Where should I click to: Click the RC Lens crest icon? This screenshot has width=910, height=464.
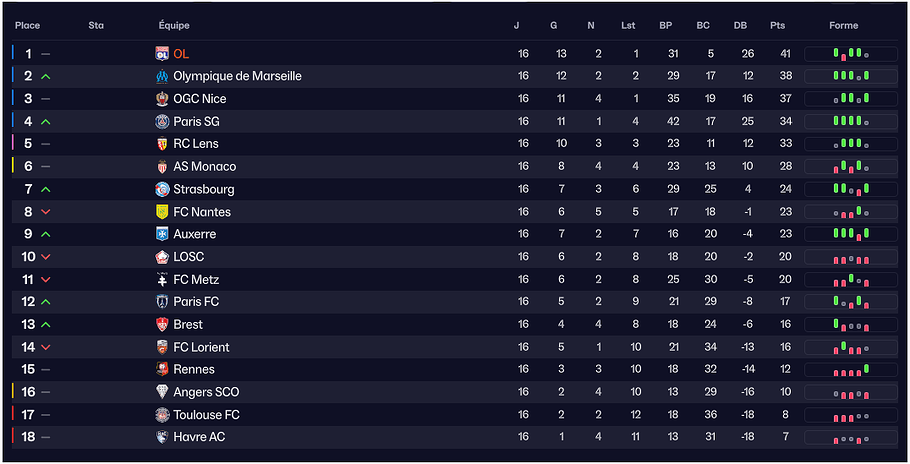pyautogui.click(x=162, y=144)
